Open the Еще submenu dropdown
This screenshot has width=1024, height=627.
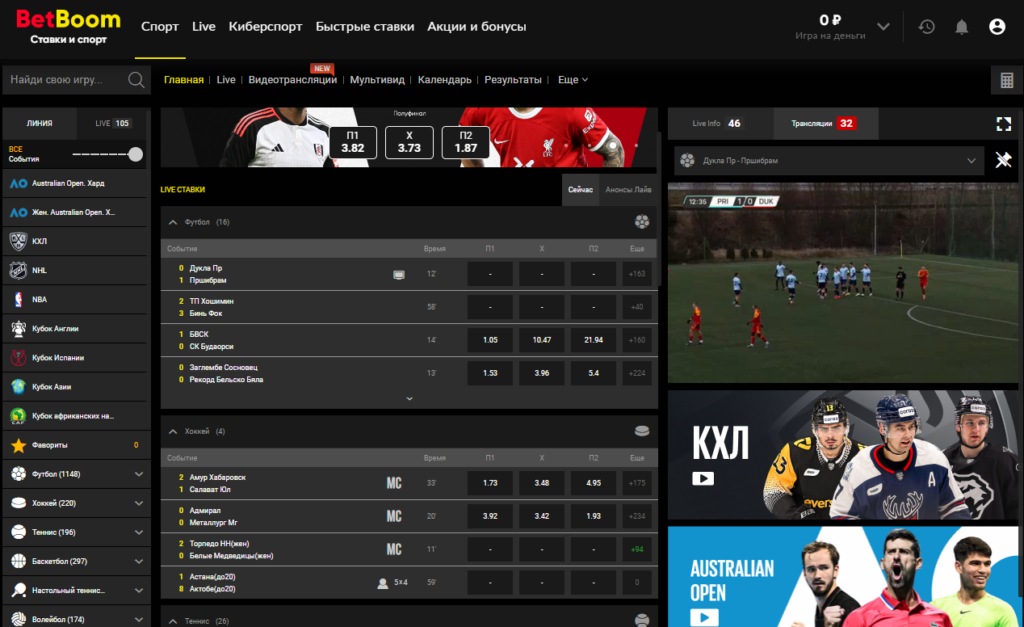(573, 80)
